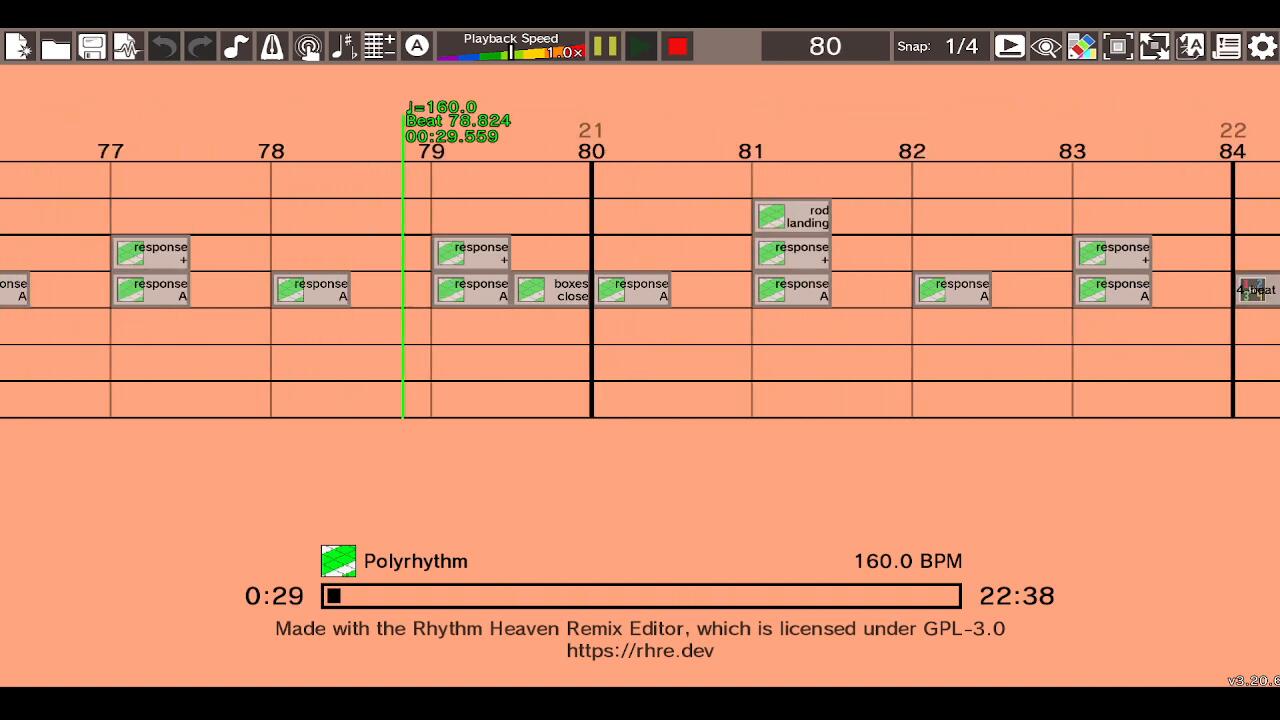Open the metronome tool
Viewport: 1280px width, 720px height.
pyautogui.click(x=272, y=47)
